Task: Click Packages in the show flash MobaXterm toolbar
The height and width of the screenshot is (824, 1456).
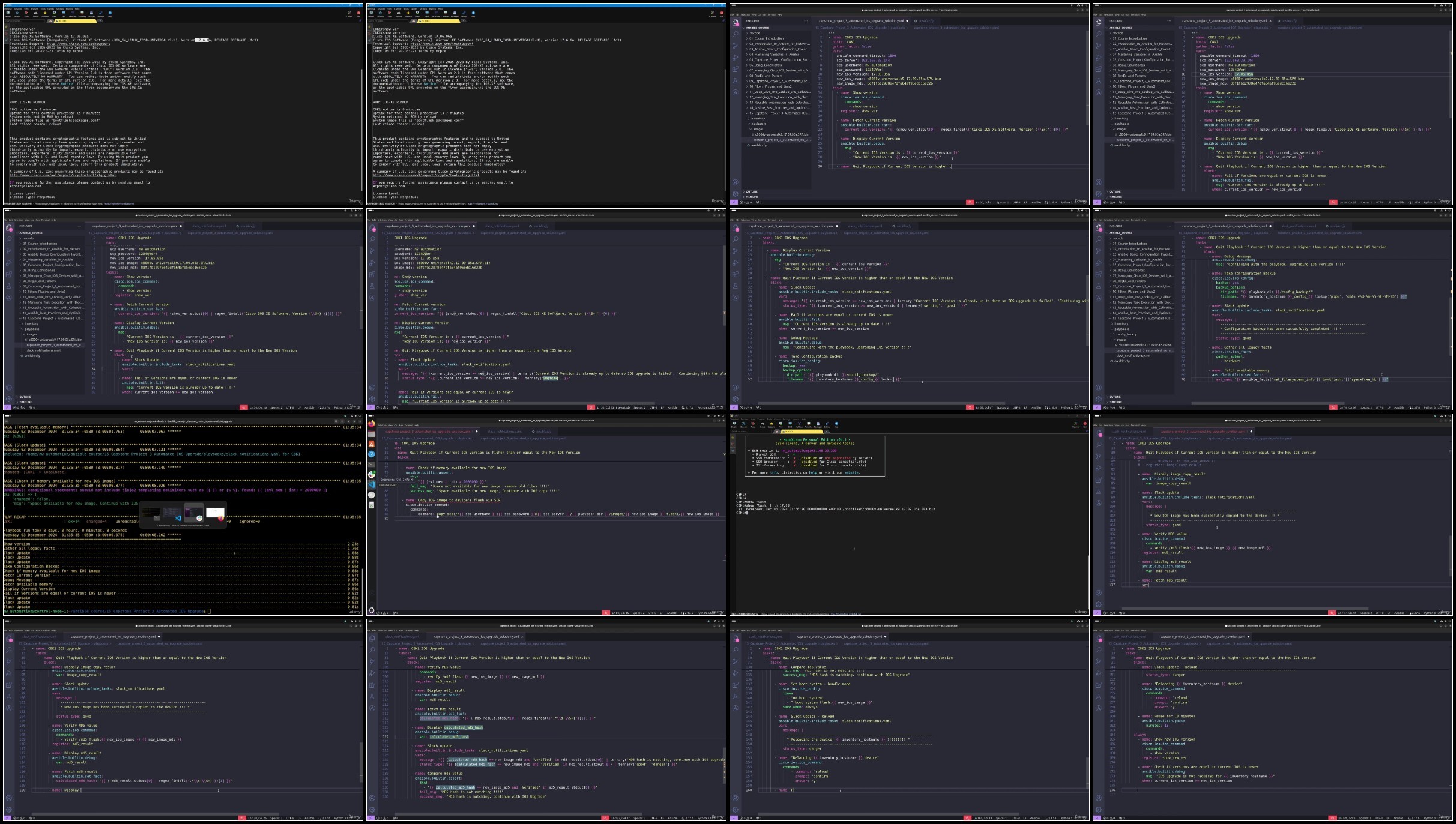Action: click(x=818, y=424)
